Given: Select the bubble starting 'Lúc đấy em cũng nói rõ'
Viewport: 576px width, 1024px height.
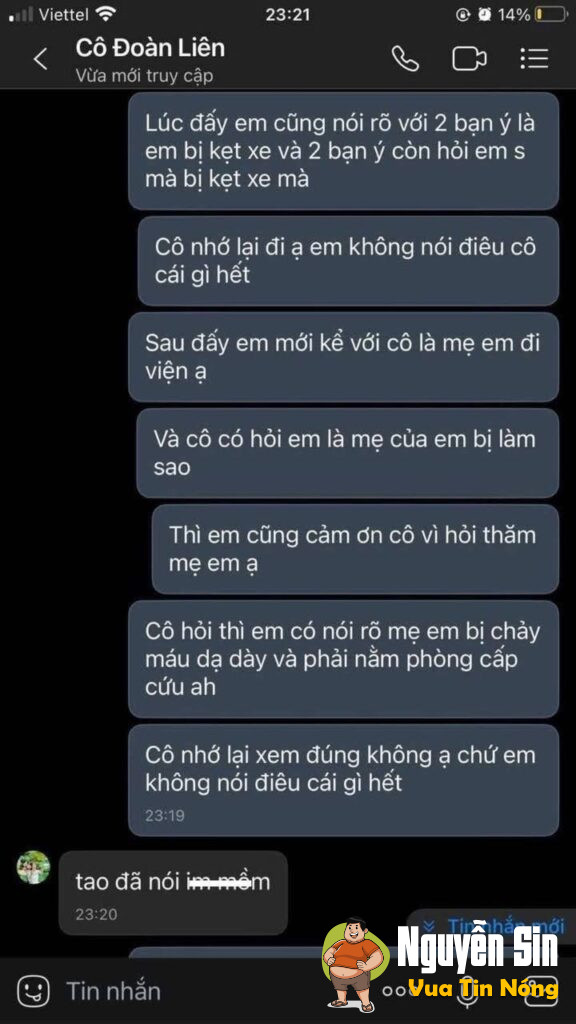Looking at the screenshot, I should click(344, 151).
